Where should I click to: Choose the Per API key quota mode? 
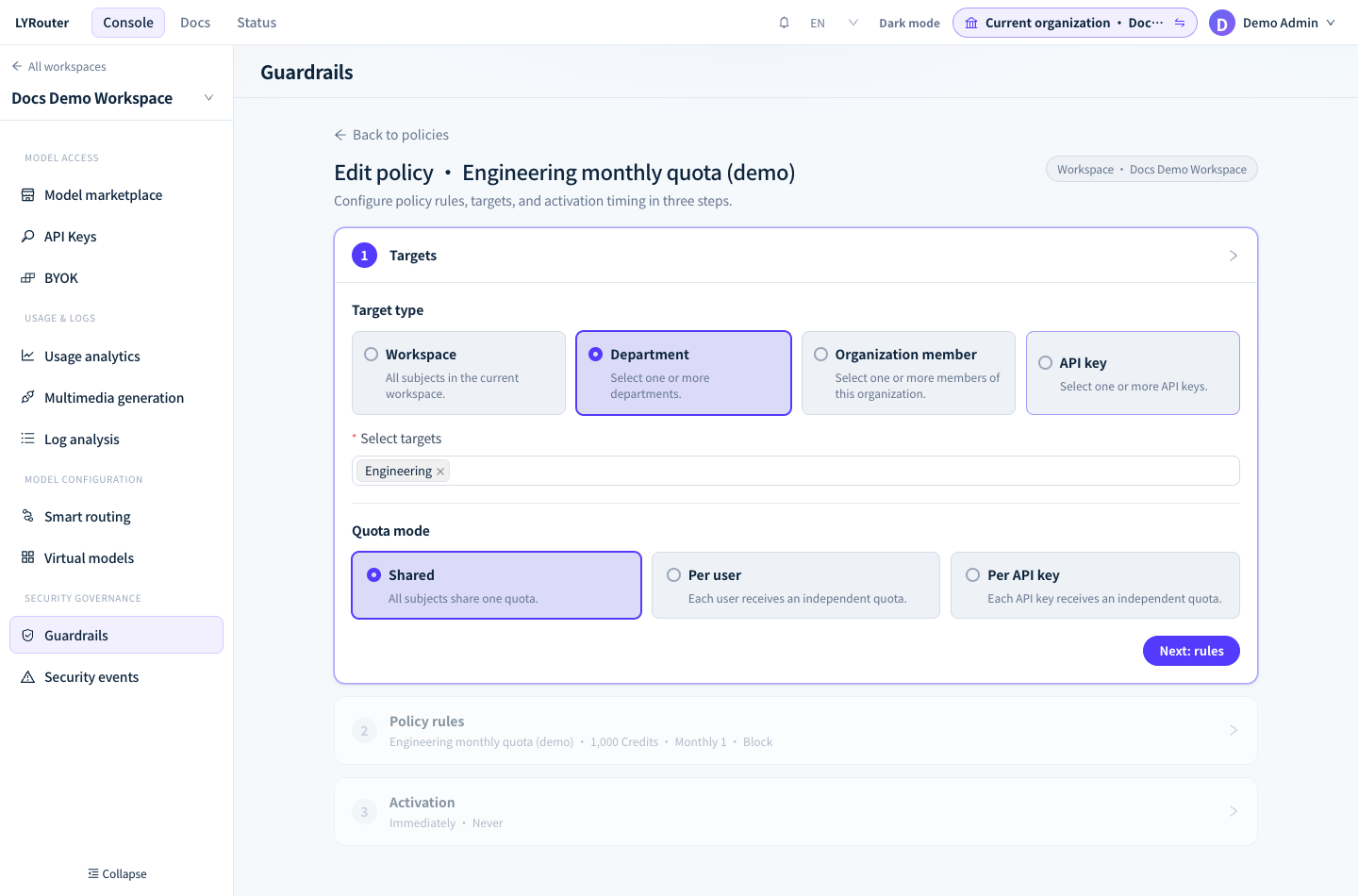[x=1095, y=586]
